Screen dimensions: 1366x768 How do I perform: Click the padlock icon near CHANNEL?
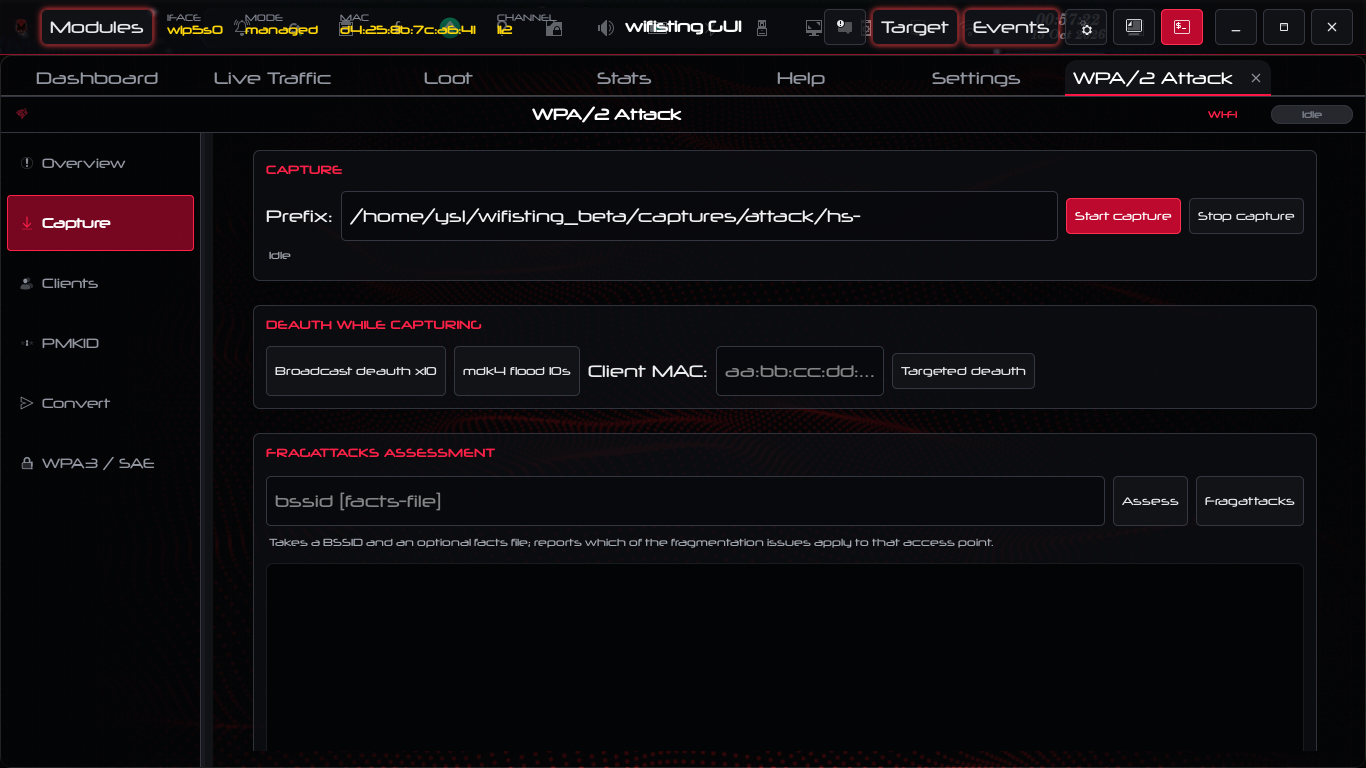pyautogui.click(x=553, y=30)
